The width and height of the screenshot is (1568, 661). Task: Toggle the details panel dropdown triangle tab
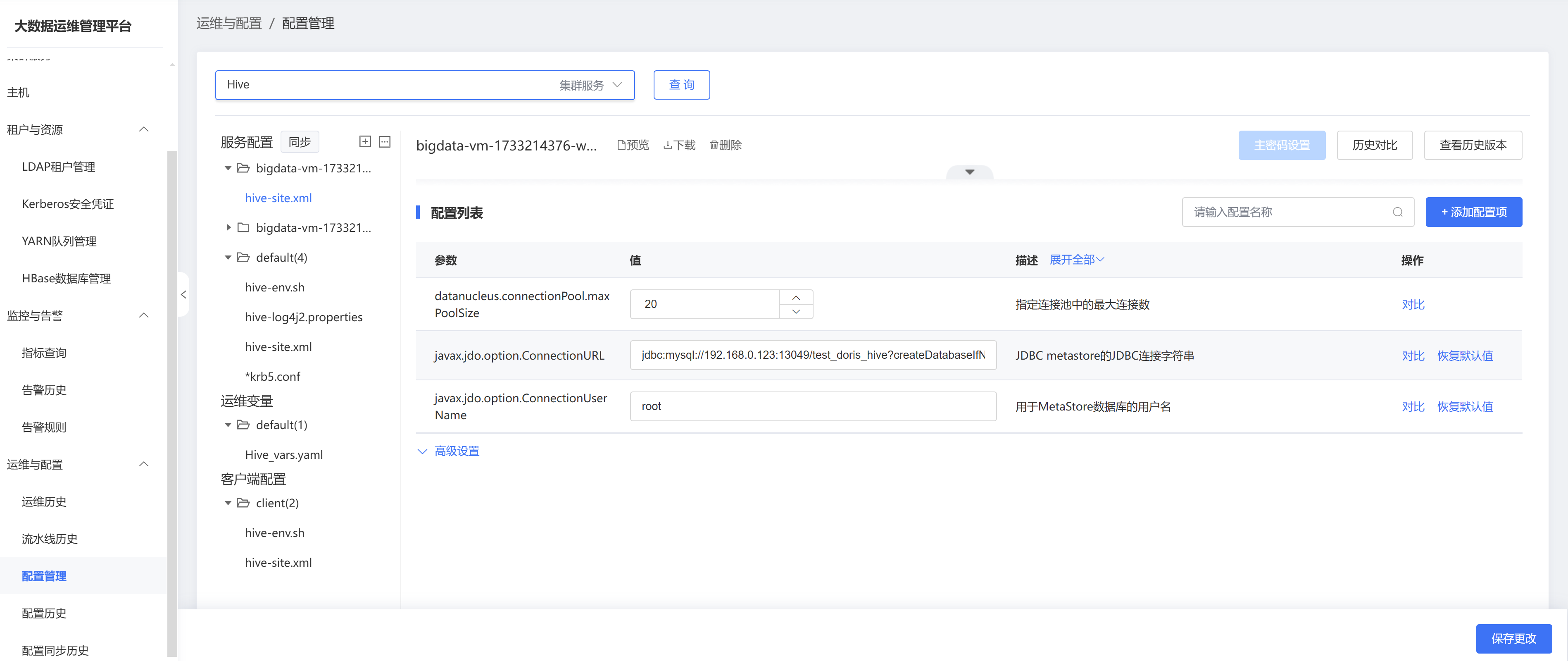(x=970, y=172)
